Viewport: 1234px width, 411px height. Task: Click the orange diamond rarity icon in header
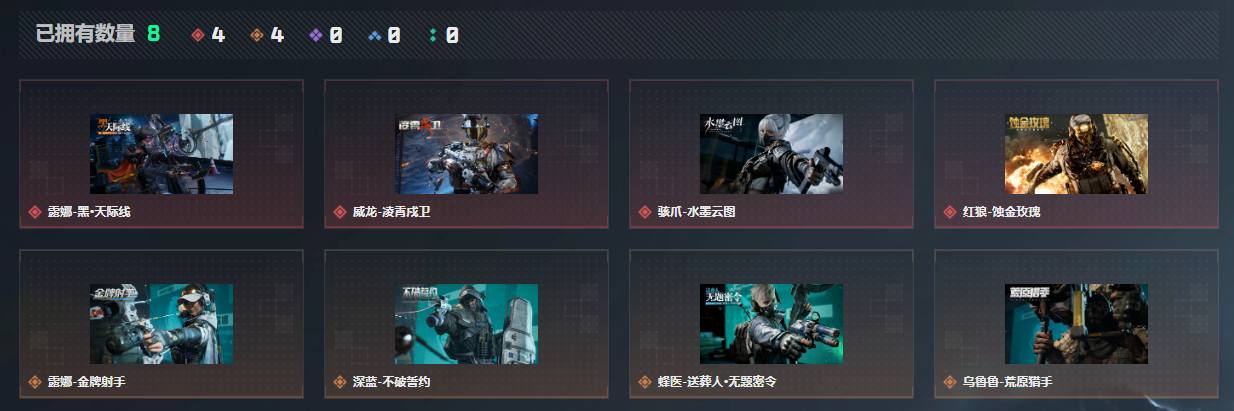(257, 35)
